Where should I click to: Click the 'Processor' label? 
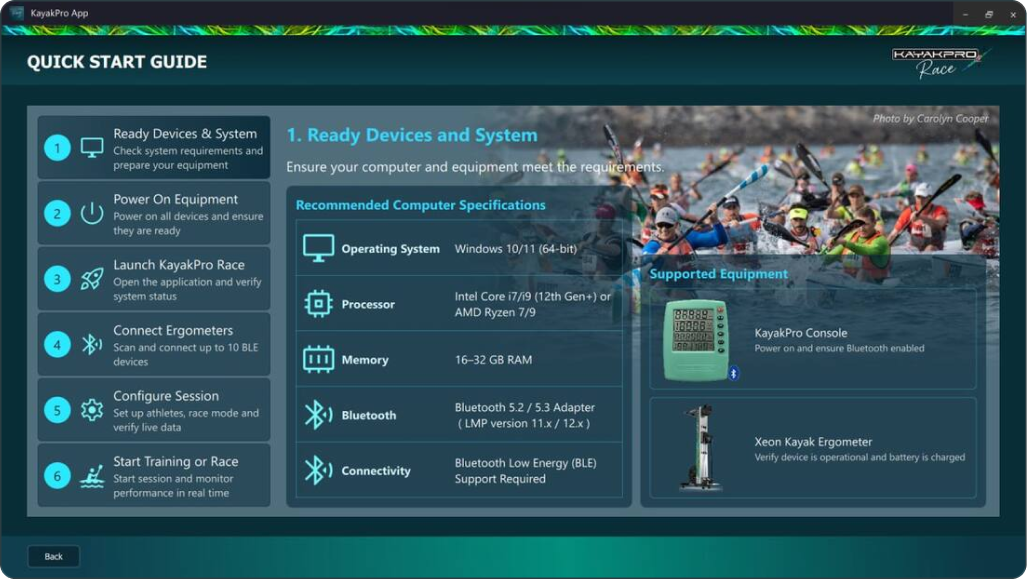(x=368, y=304)
